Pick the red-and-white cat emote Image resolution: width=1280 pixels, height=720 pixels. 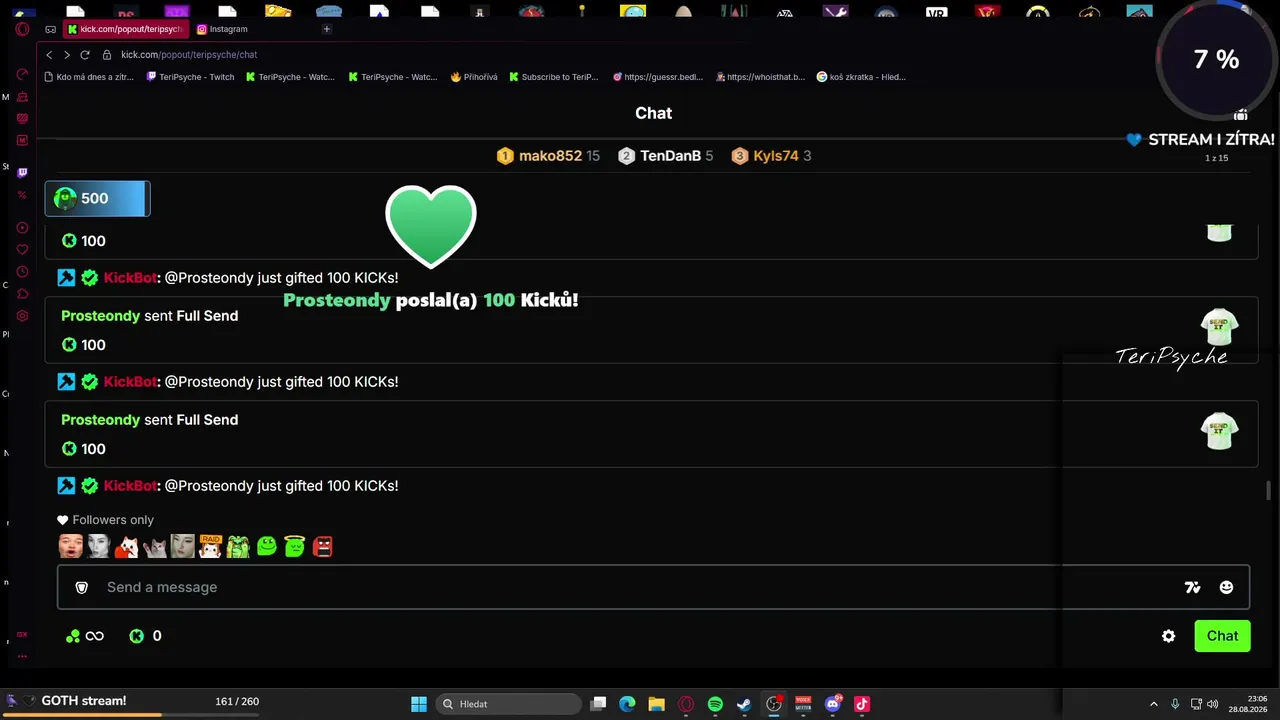pyautogui.click(x=126, y=546)
